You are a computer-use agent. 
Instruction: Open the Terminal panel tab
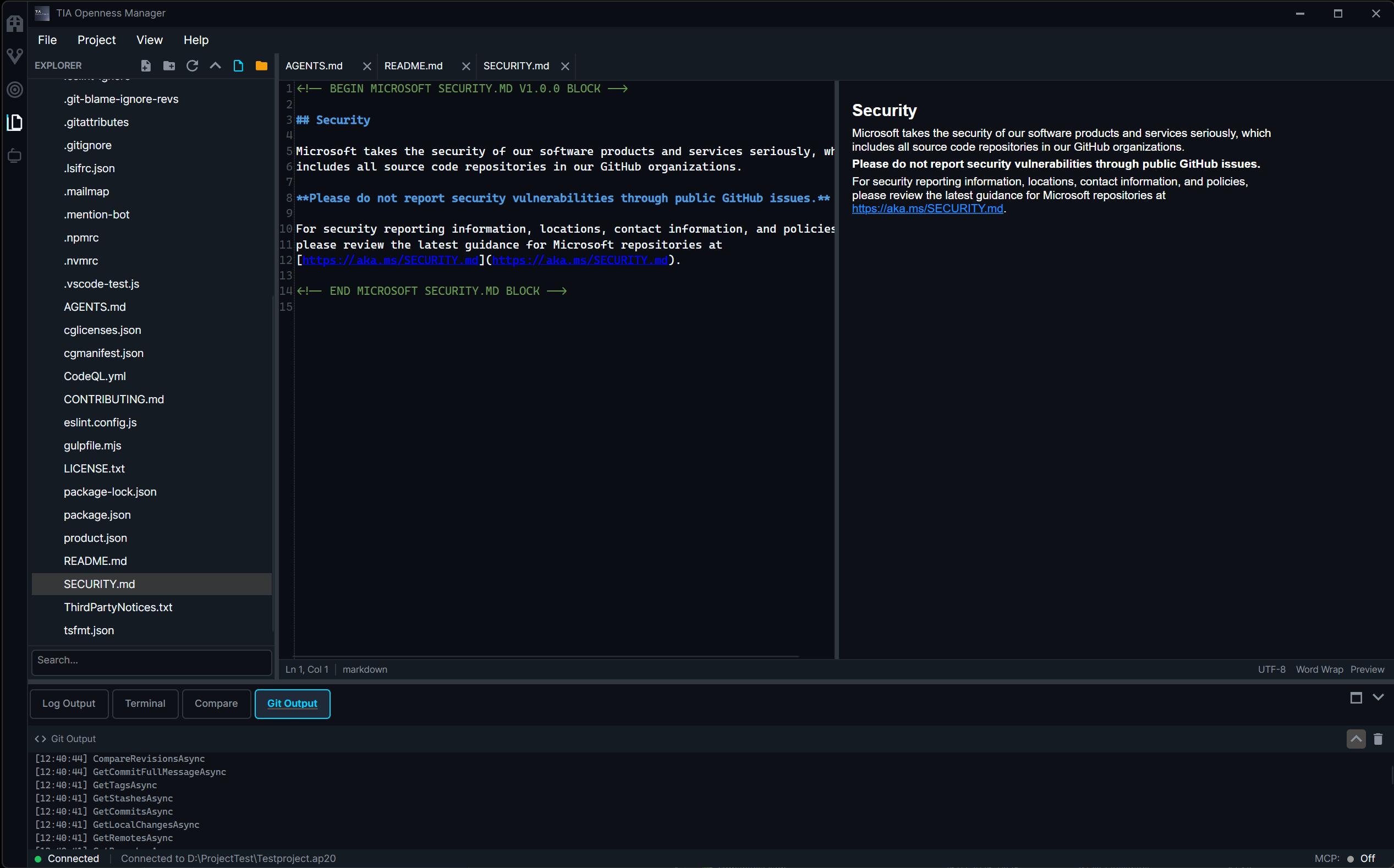click(x=145, y=703)
